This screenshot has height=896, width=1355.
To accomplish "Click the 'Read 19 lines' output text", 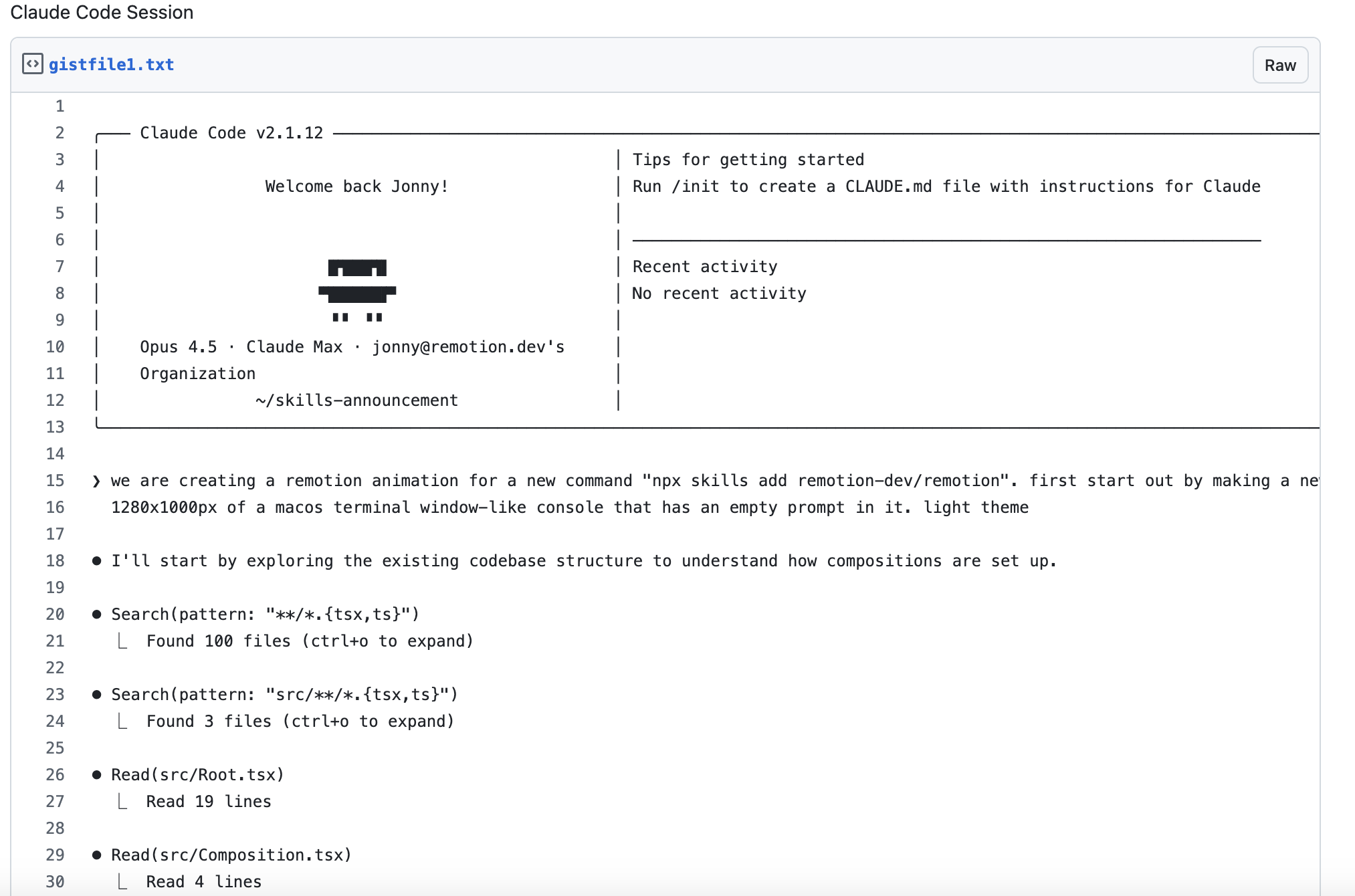I will pyautogui.click(x=209, y=802).
